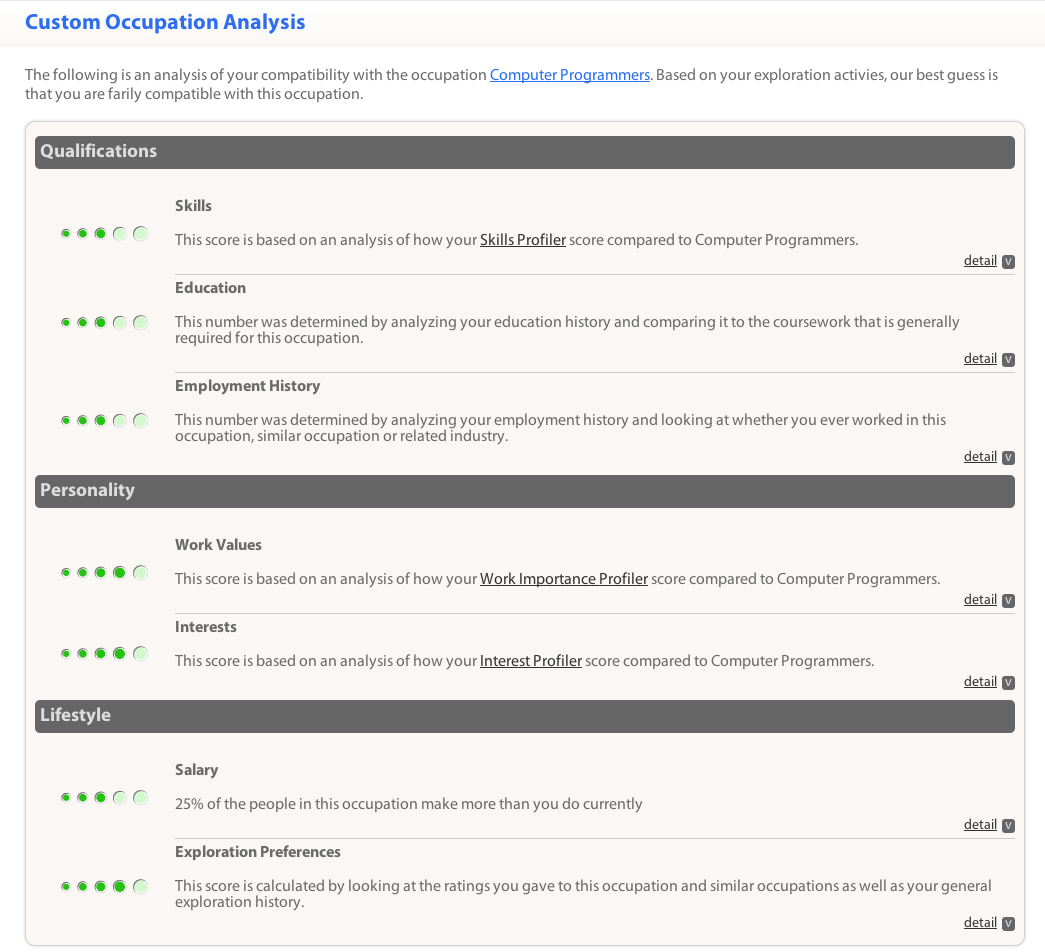Expand the Work Values detail chevron
Screen dimensions: 1045x952
click(1008, 600)
